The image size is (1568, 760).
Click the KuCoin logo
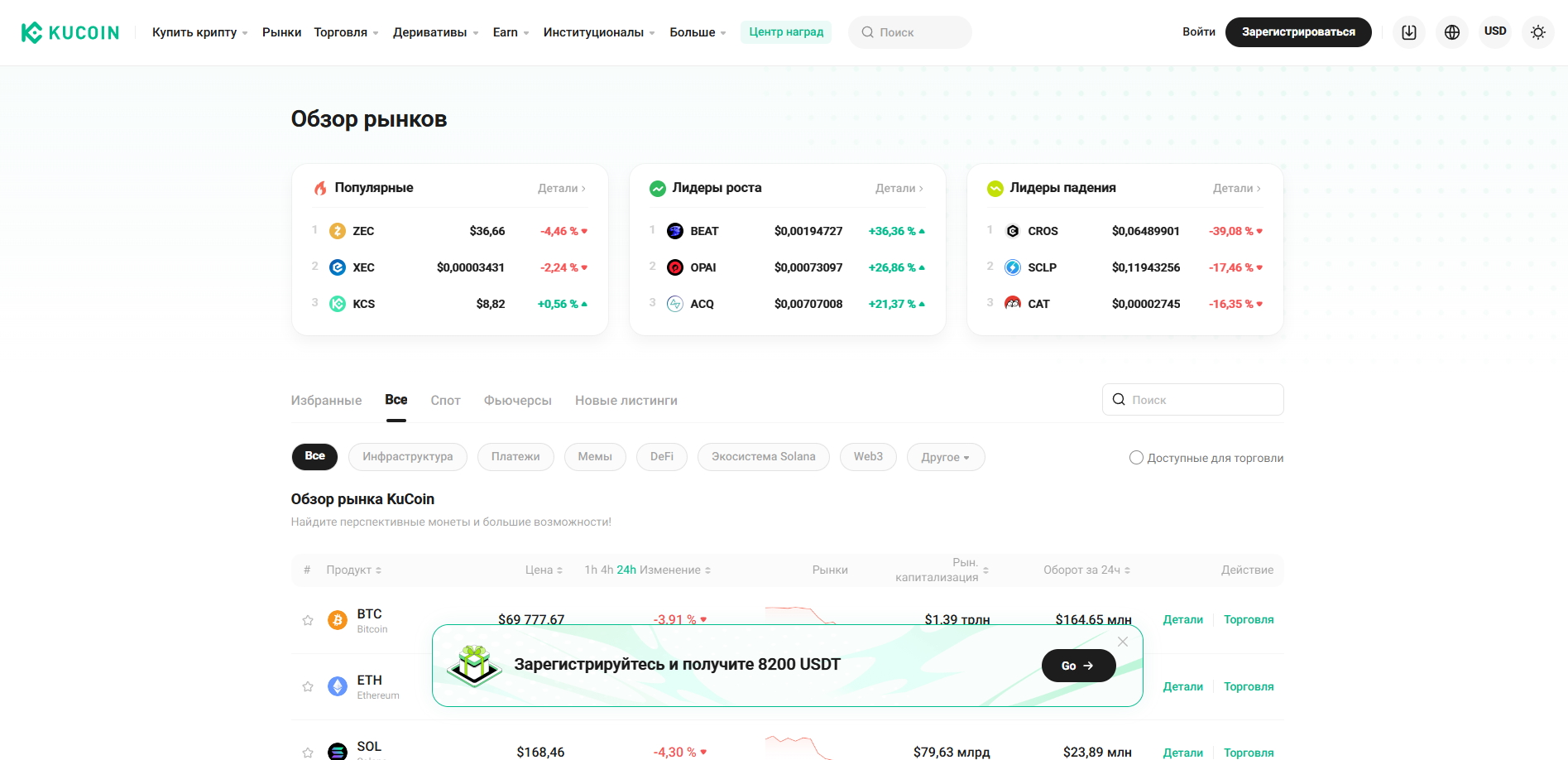pyautogui.click(x=70, y=32)
